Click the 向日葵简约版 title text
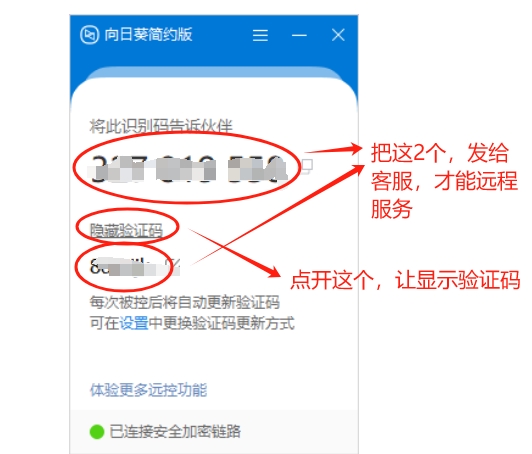The width and height of the screenshot is (532, 454). coord(148,35)
